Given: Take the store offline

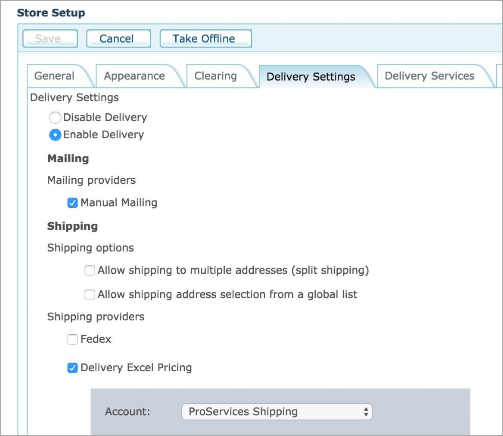Looking at the screenshot, I should point(206,39).
